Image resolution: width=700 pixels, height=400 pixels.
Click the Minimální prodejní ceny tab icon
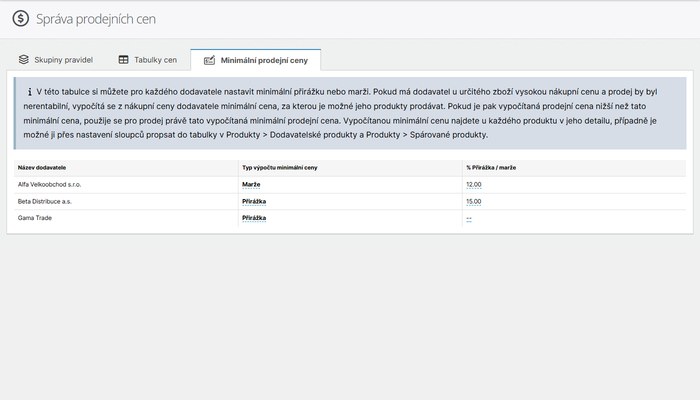tap(209, 60)
